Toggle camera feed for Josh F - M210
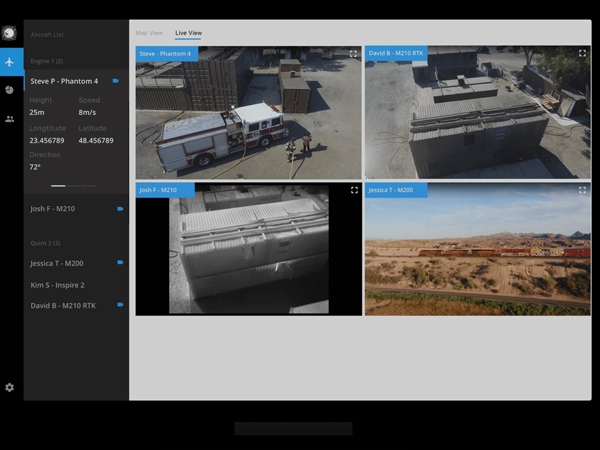Image resolution: width=600 pixels, height=450 pixels. [x=120, y=209]
